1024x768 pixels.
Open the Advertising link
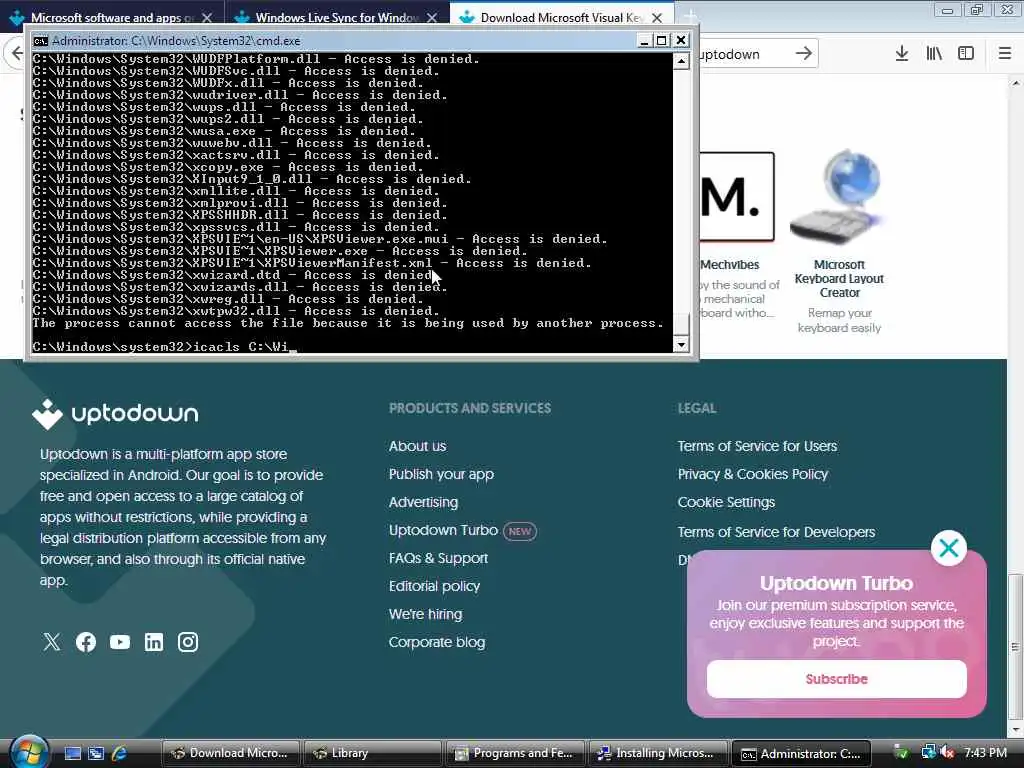[x=423, y=502]
